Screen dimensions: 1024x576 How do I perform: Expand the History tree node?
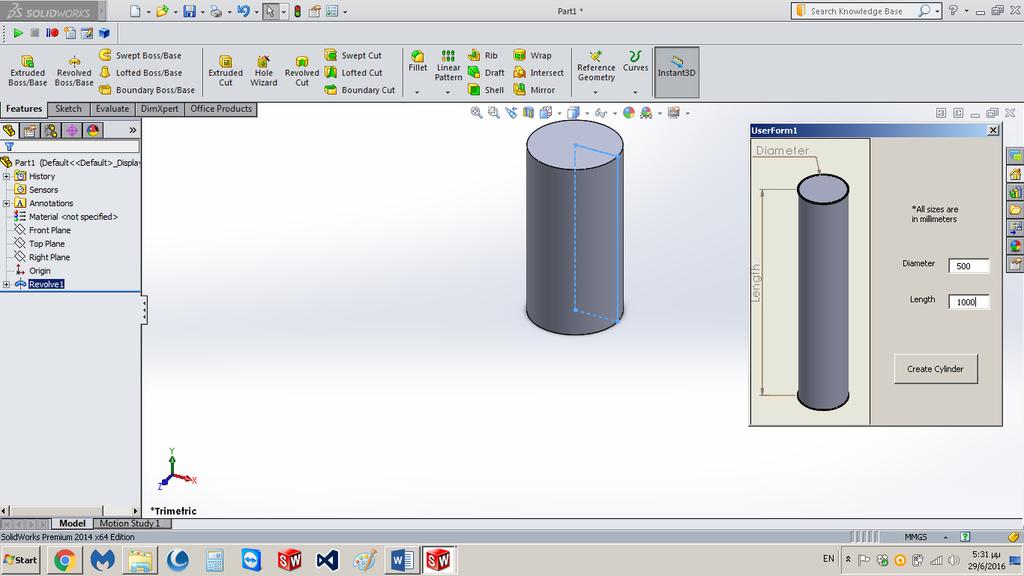coord(7,176)
